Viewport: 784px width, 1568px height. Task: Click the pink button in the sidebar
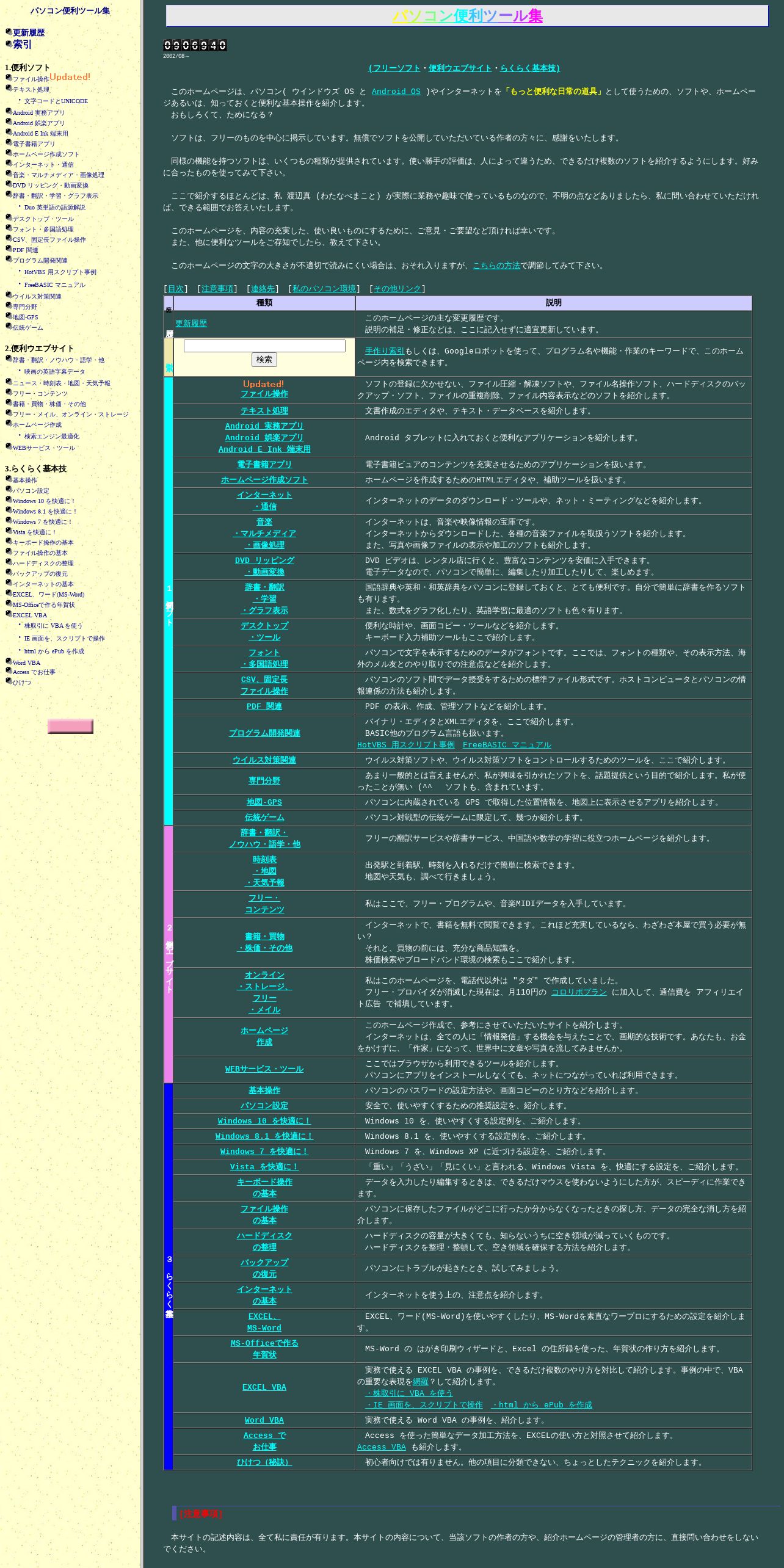click(x=70, y=726)
